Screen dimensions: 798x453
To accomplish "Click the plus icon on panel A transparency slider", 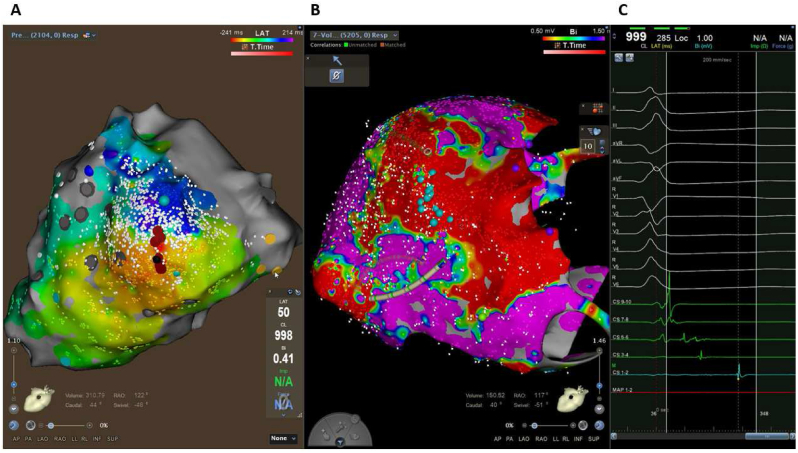I will (x=90, y=426).
